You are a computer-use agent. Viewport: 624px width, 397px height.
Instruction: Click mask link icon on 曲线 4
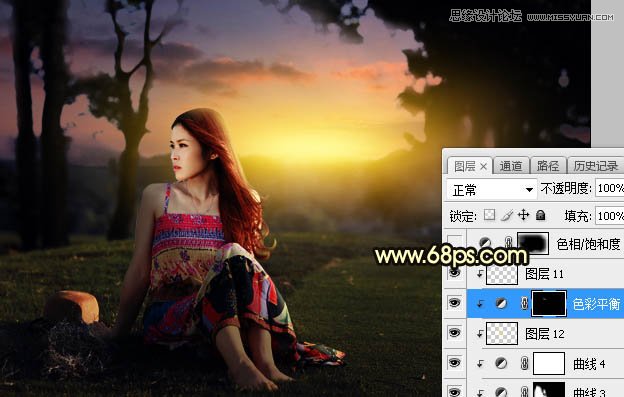525,363
